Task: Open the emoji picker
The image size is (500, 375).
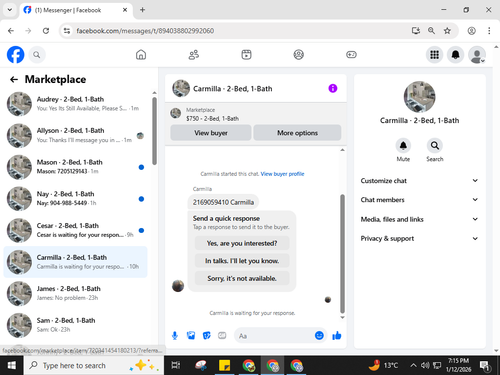Action: coord(319,335)
